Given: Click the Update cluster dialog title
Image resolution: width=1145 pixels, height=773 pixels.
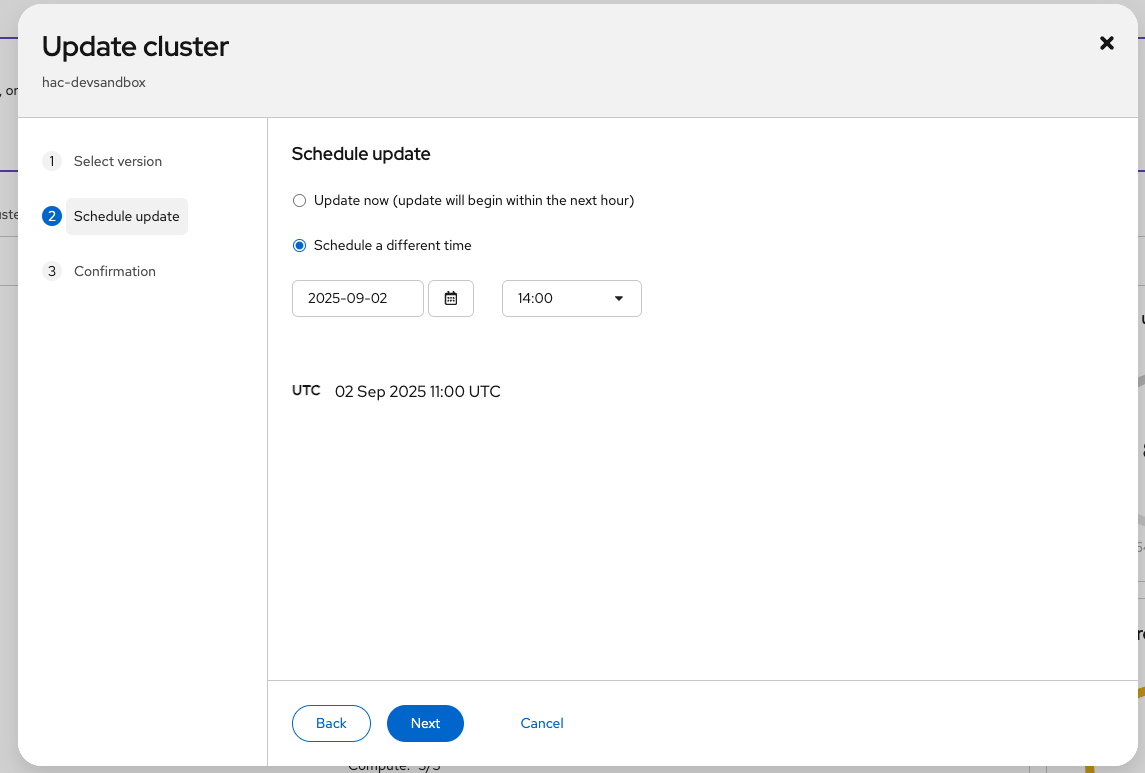Looking at the screenshot, I should [135, 46].
